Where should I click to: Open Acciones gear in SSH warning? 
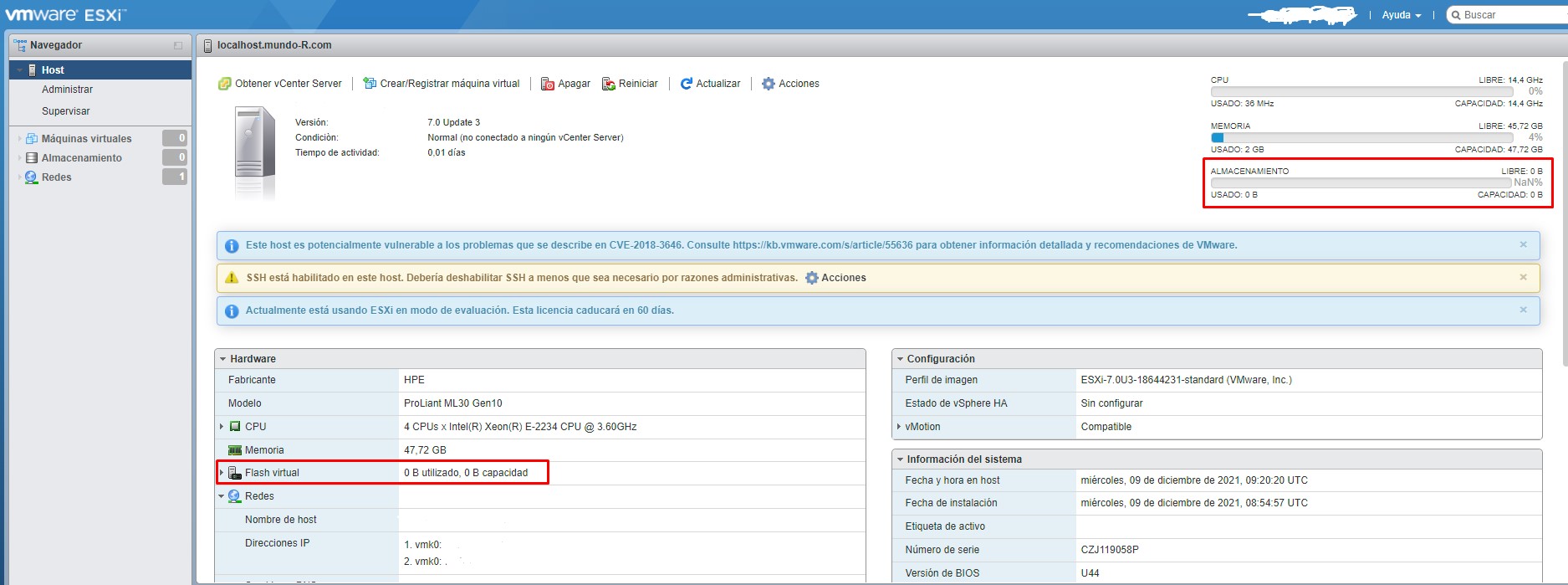point(811,278)
